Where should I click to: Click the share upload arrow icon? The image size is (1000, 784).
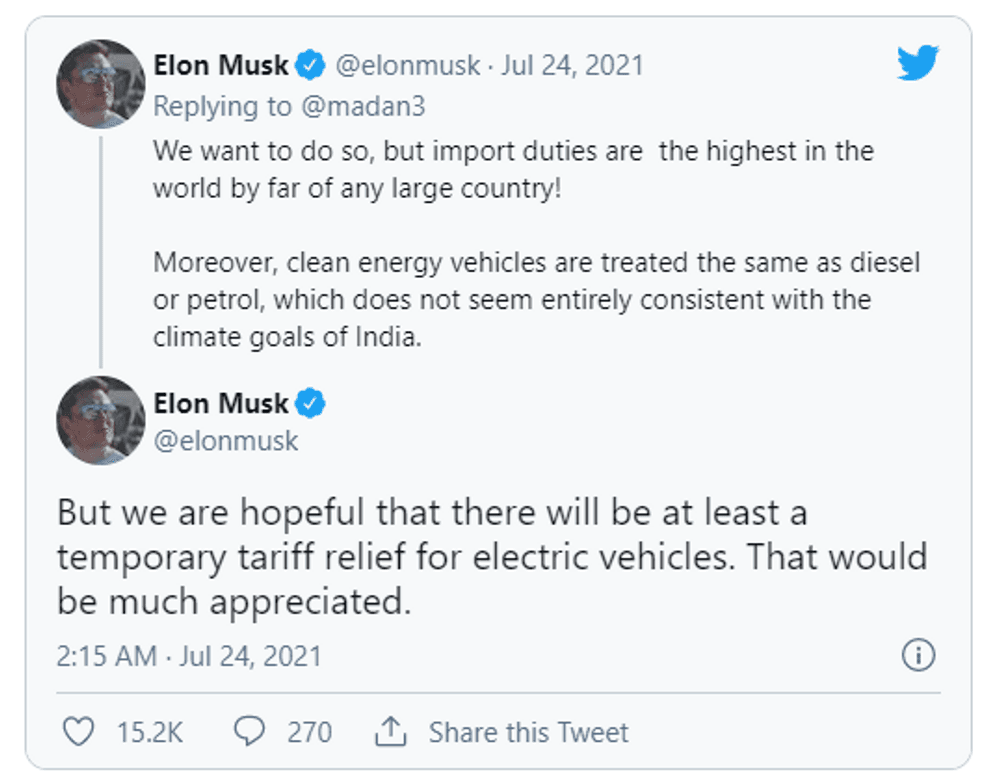click(x=391, y=732)
